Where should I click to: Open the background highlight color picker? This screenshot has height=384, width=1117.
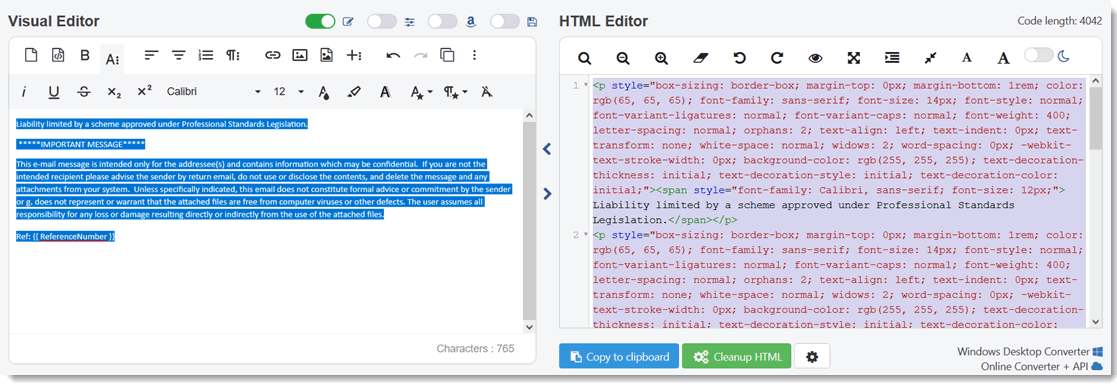click(x=354, y=91)
